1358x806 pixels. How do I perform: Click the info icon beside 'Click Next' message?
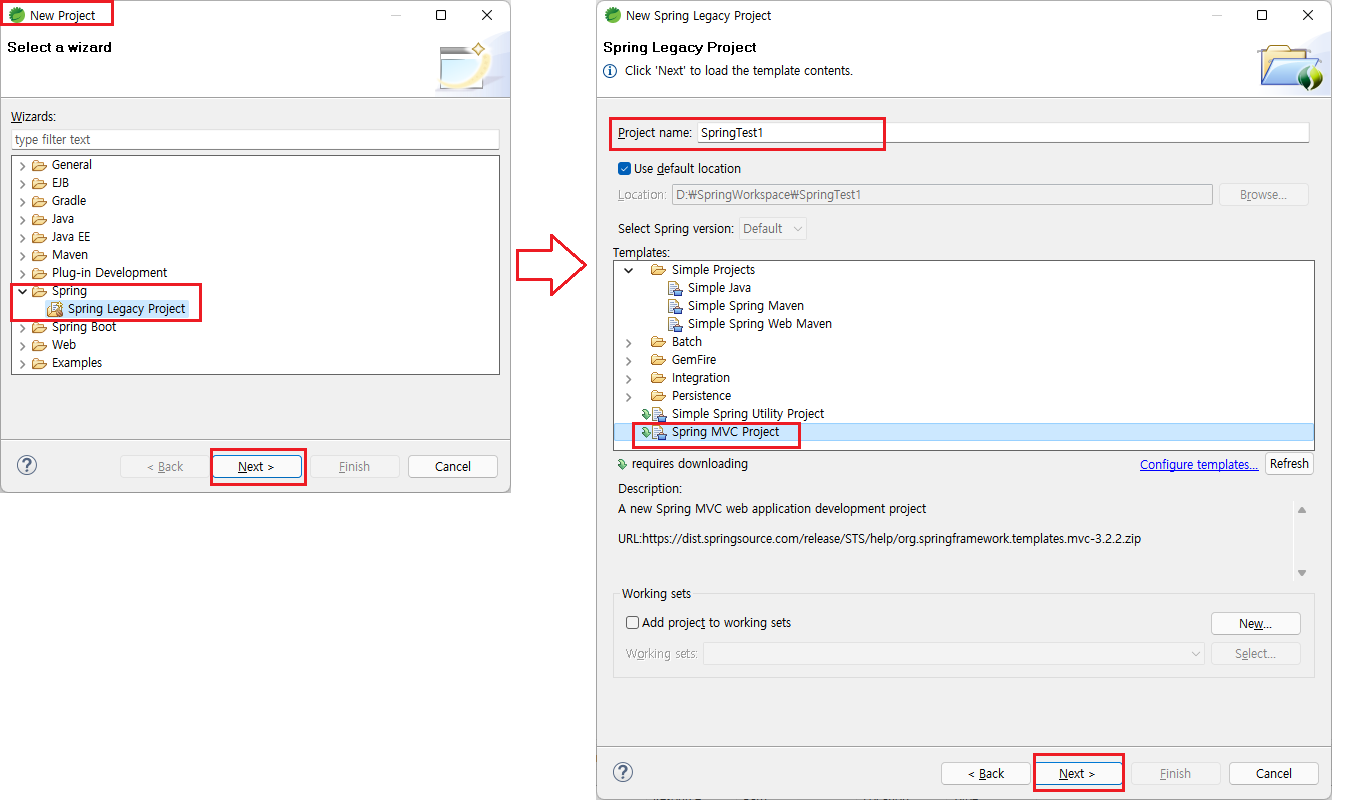[x=610, y=71]
